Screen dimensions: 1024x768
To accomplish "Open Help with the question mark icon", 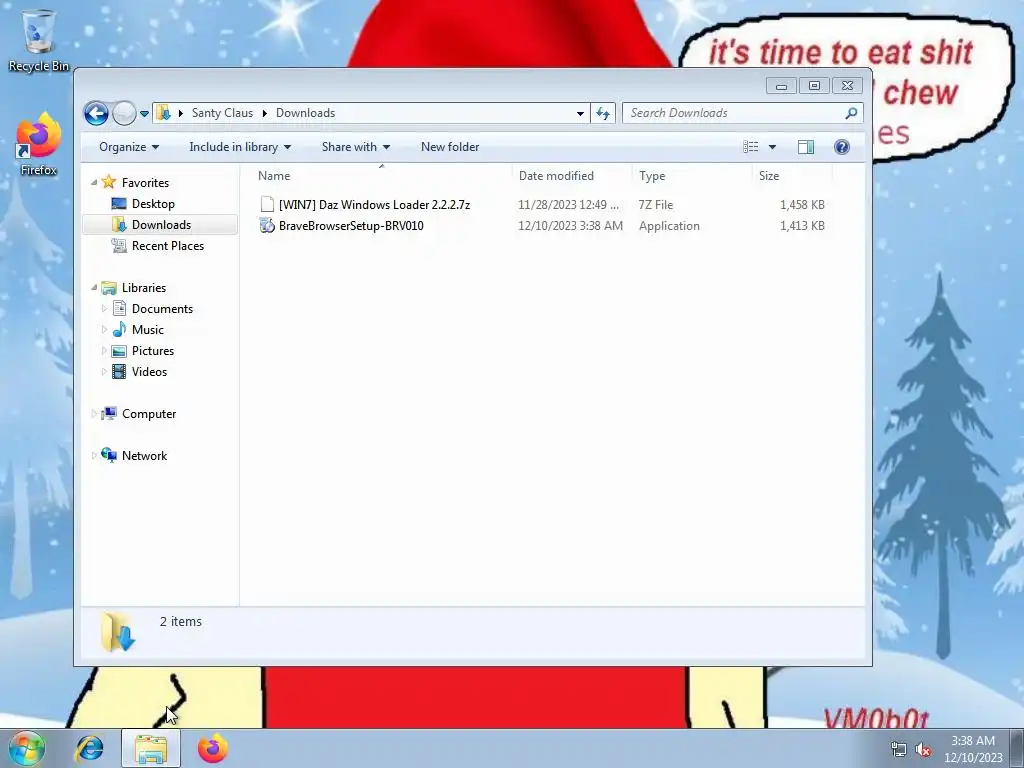I will 842,147.
